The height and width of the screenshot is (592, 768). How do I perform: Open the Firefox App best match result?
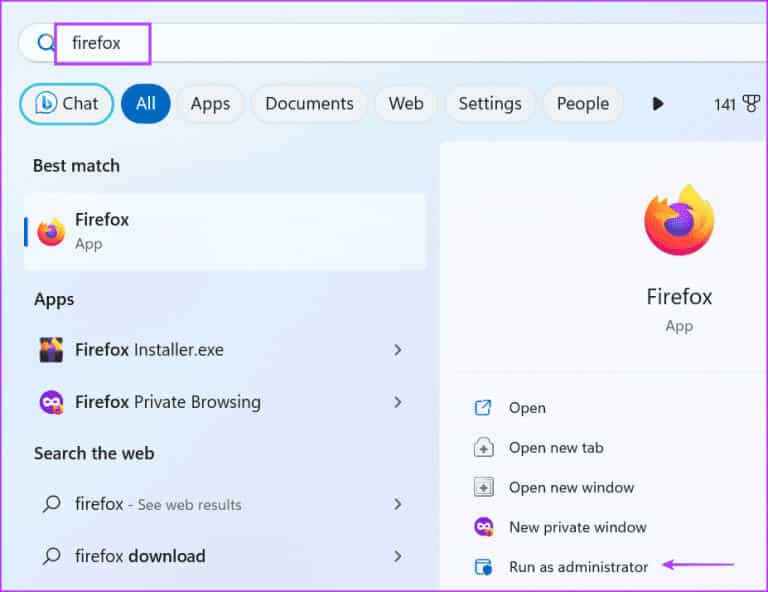225,232
